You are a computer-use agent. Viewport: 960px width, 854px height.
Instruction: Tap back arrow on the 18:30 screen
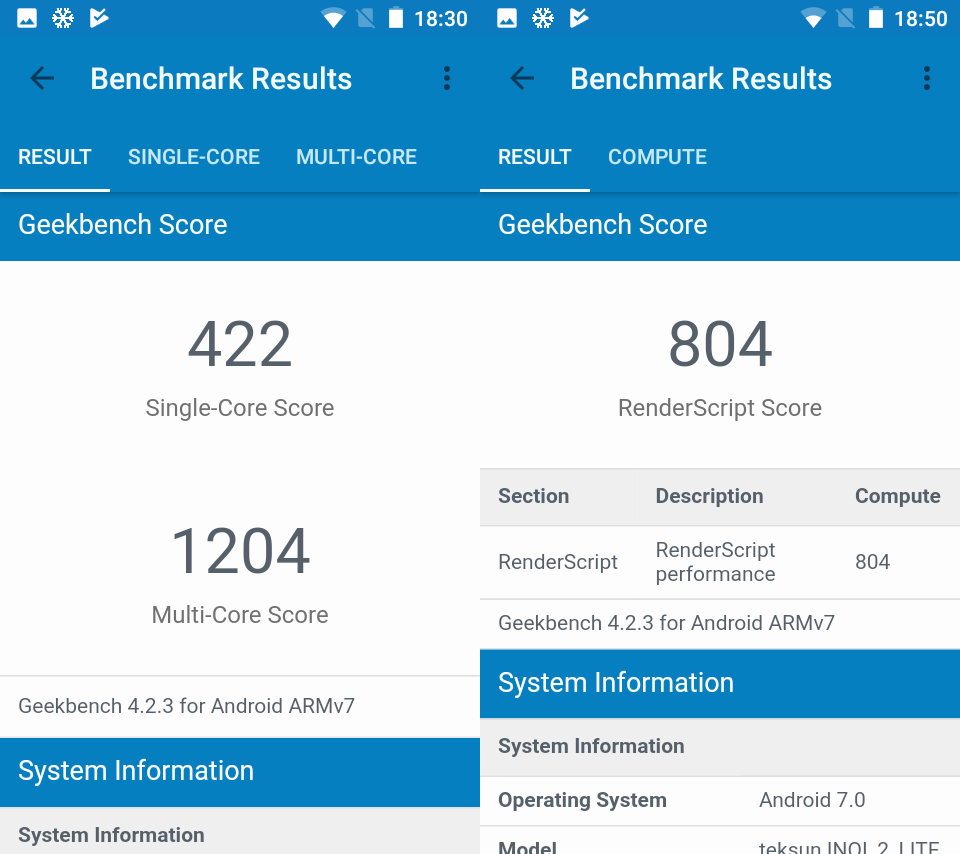tap(42, 79)
